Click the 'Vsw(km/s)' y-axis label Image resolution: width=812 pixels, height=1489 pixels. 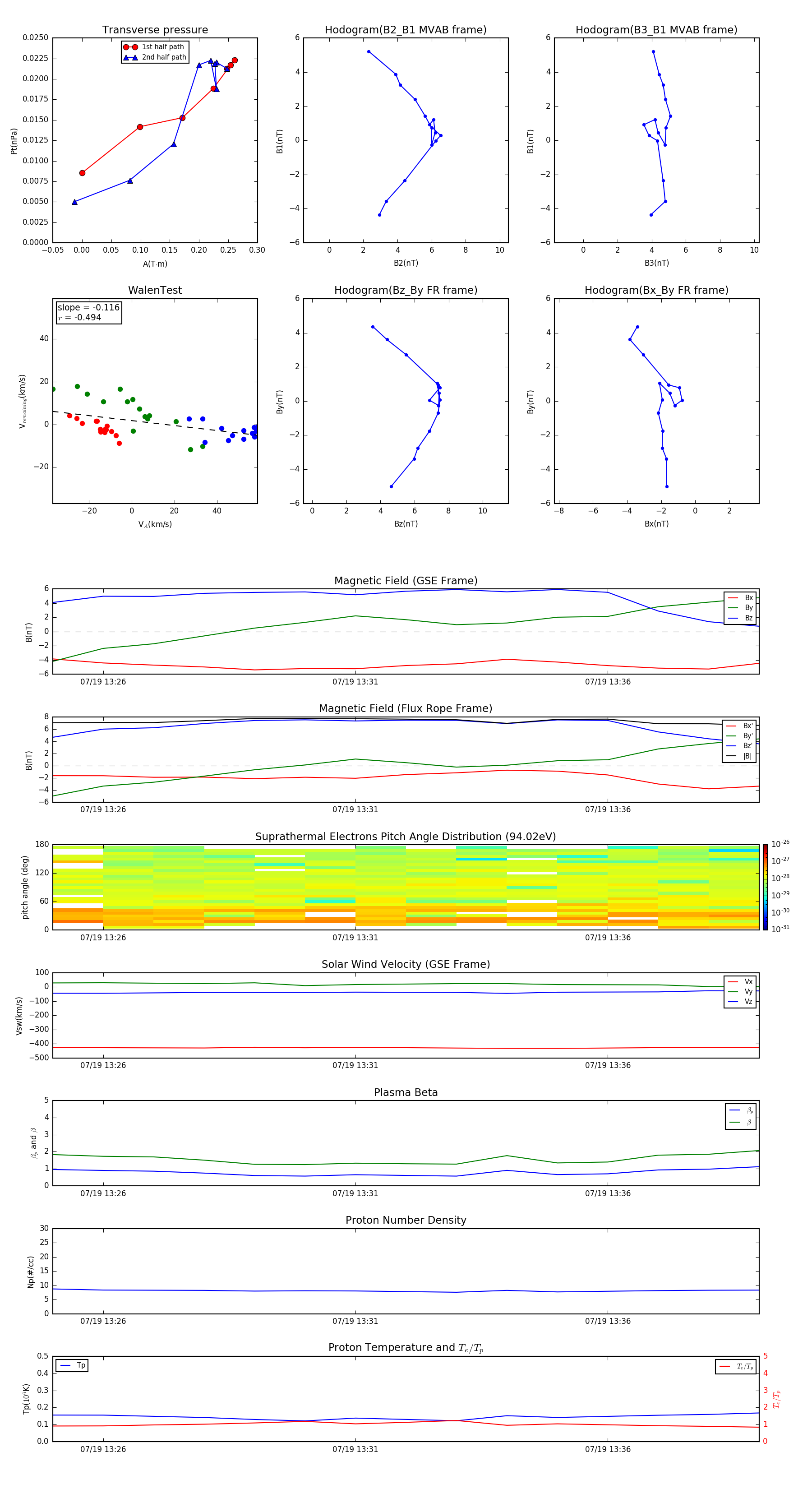point(19,1016)
